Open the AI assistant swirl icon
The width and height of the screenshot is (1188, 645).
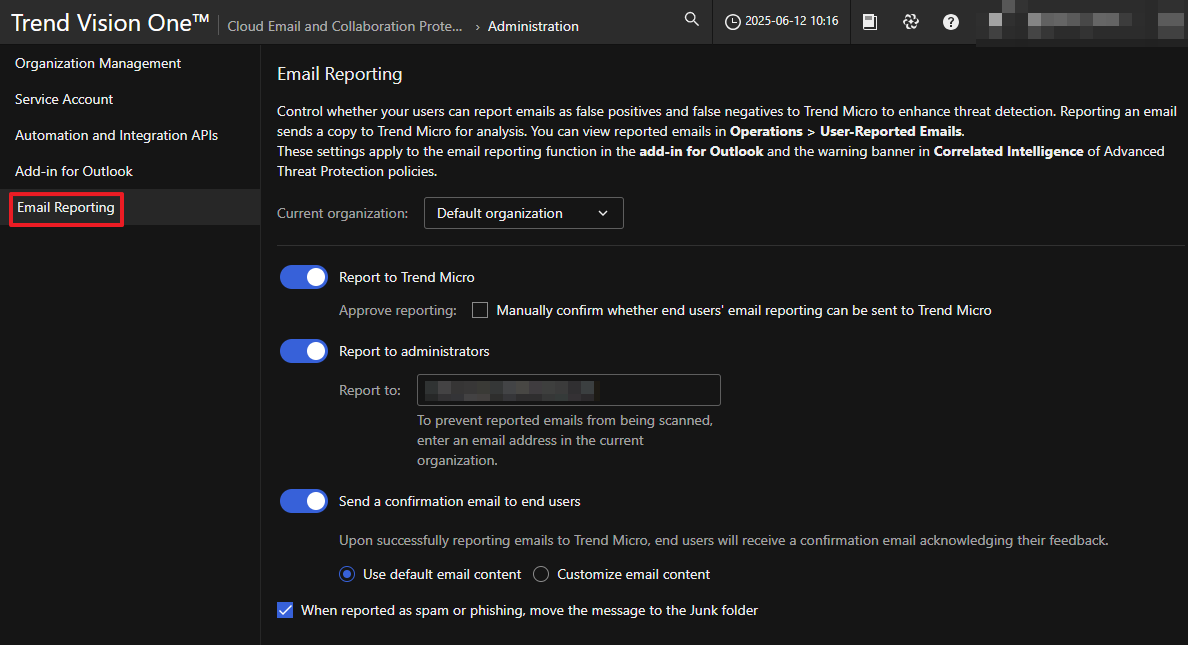click(910, 22)
